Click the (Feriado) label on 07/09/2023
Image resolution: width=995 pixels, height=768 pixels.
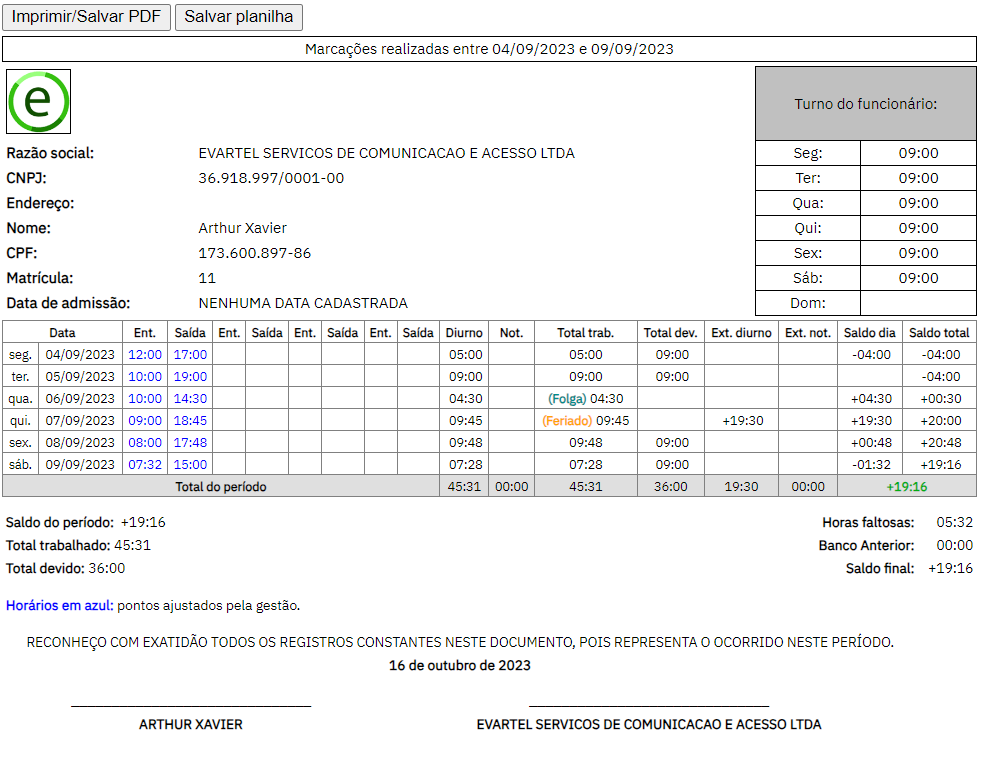pyautogui.click(x=567, y=421)
